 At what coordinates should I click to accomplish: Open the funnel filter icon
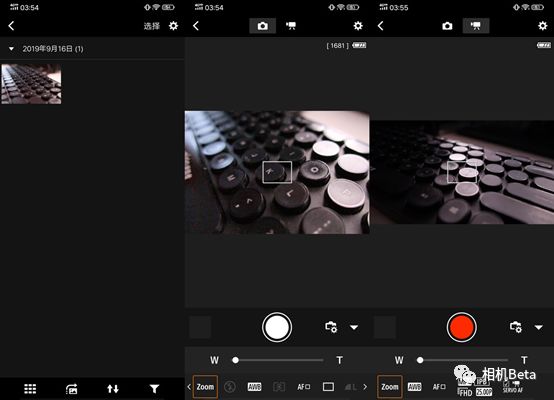click(154, 389)
